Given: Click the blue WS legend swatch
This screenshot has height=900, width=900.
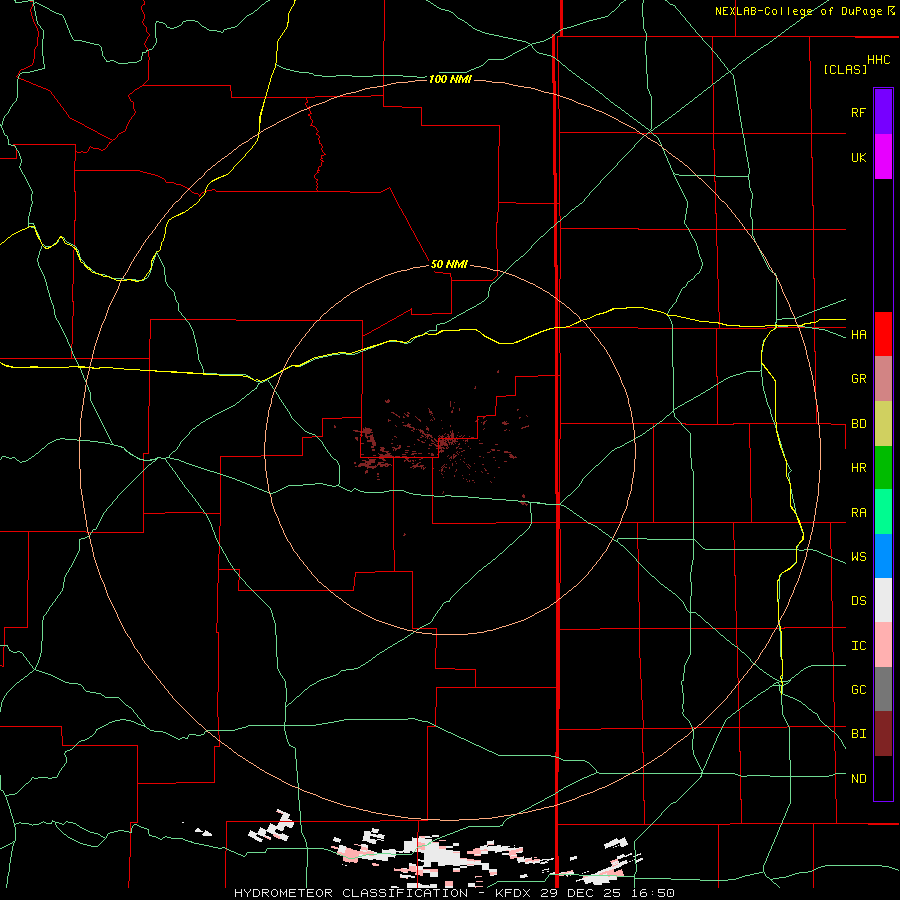Looking at the screenshot, I should [883, 556].
